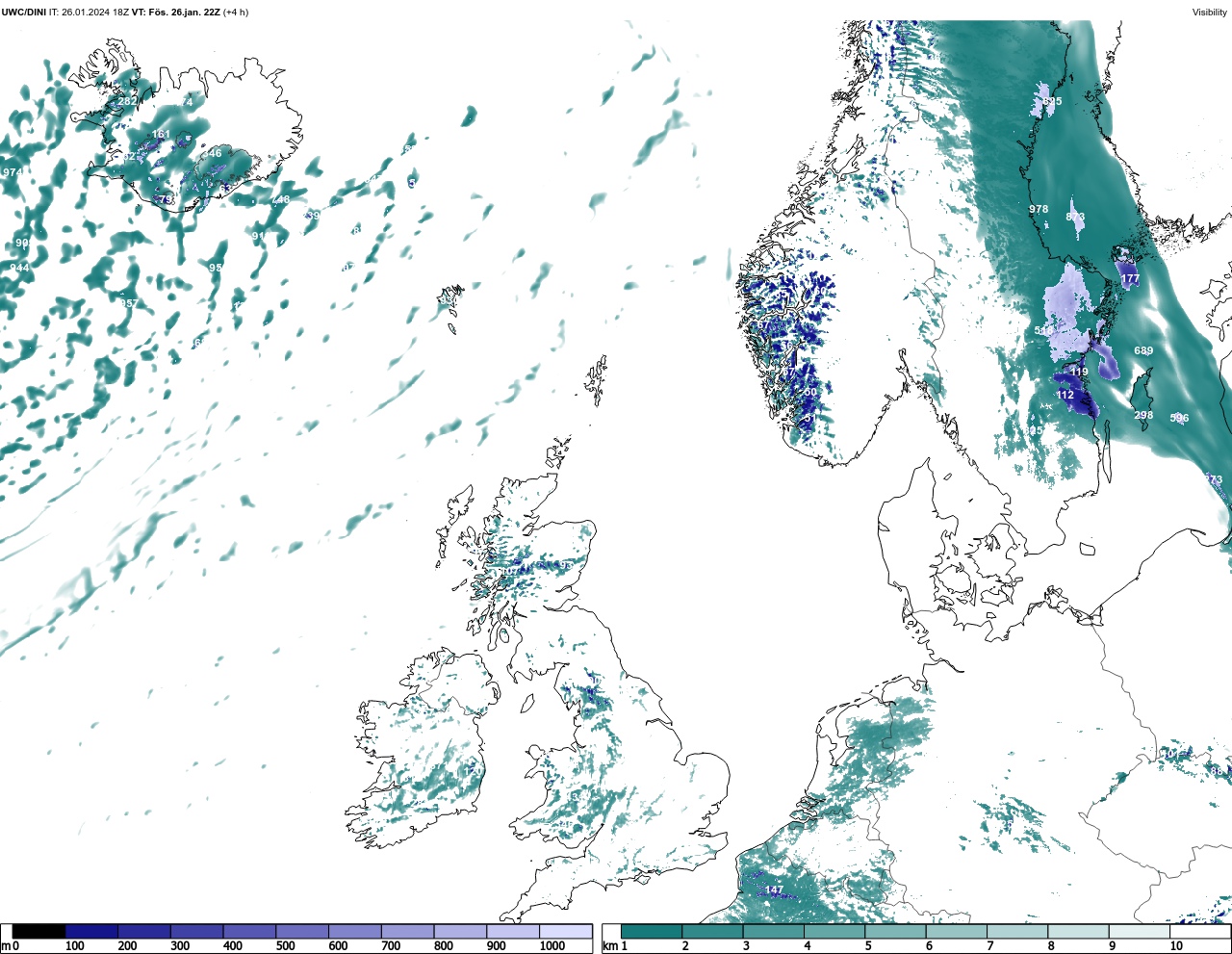Click the '974' value at the map's west edge
Image resolution: width=1232 pixels, height=954 pixels.
(x=13, y=172)
